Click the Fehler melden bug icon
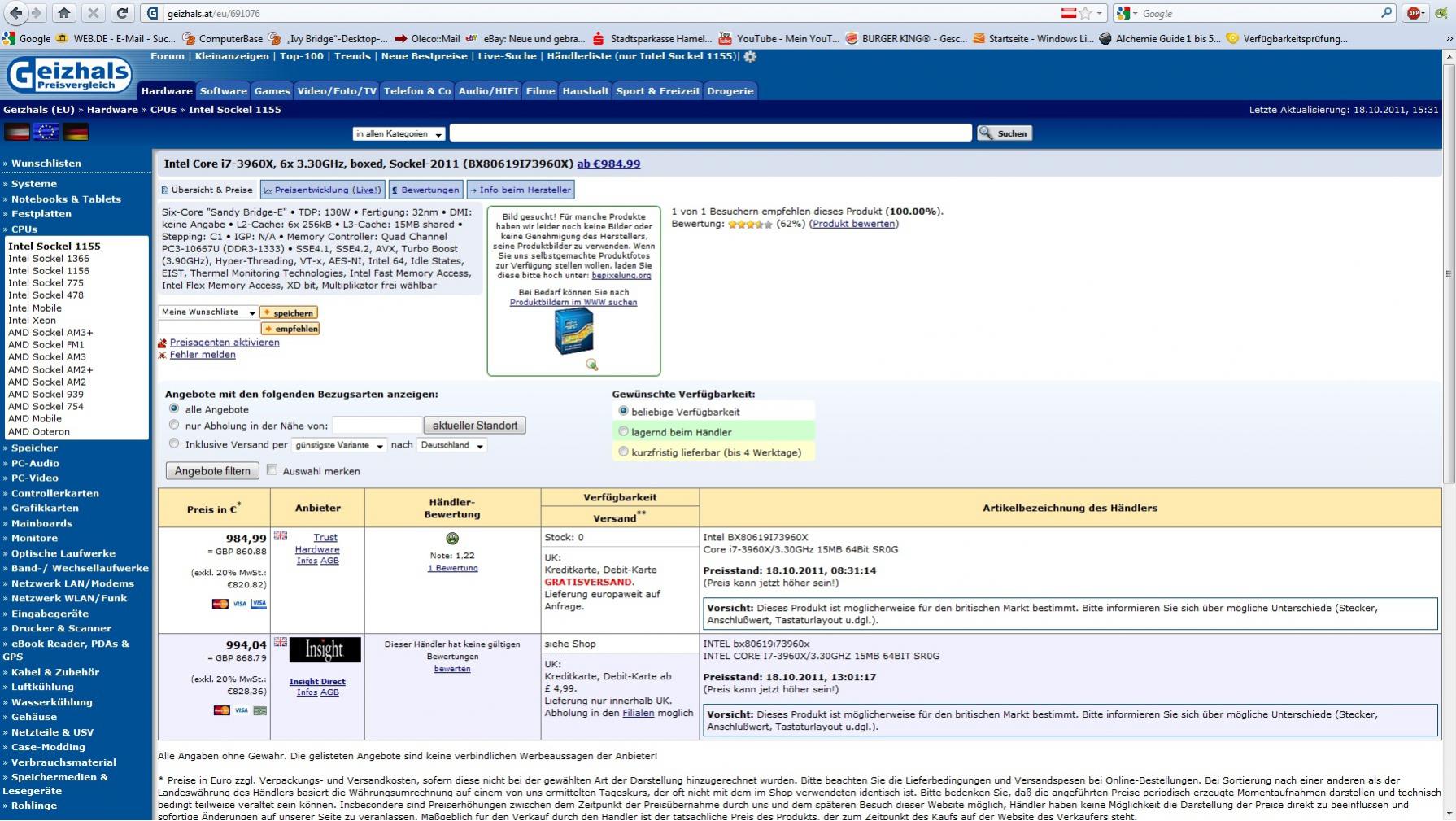 point(163,356)
